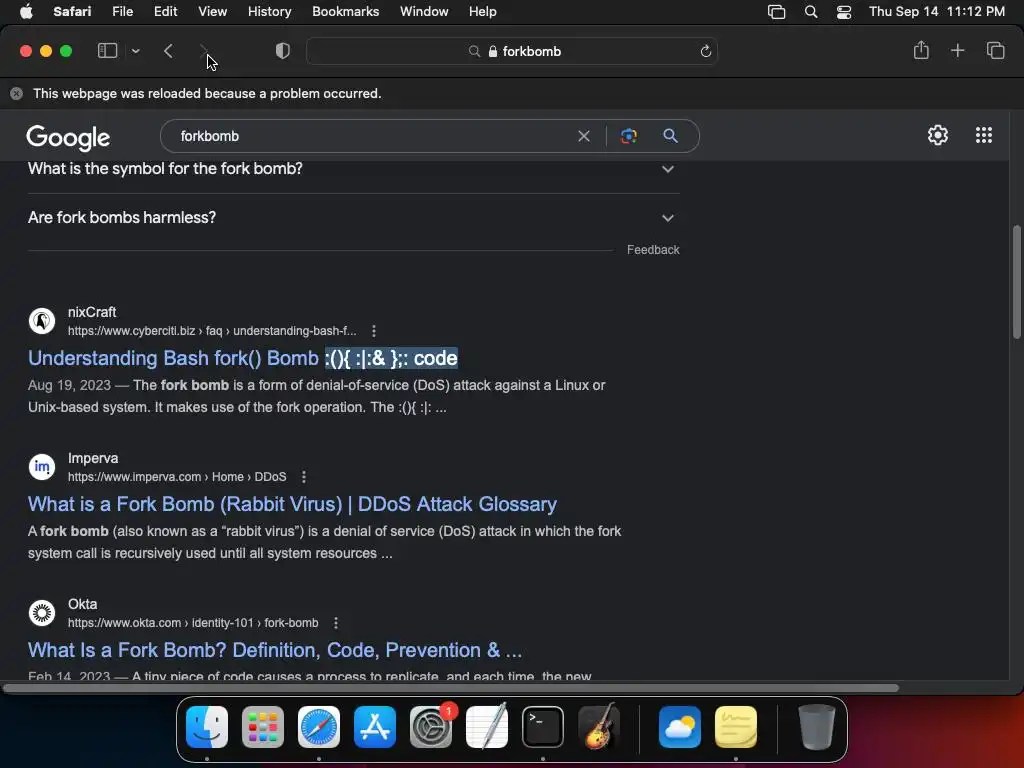The width and height of the screenshot is (1024, 768).
Task: Click the privacy report shield icon
Action: (283, 51)
